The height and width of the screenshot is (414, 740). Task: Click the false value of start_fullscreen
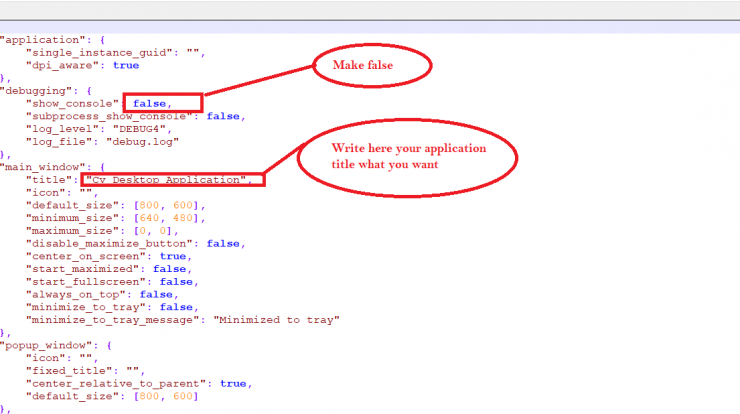coord(176,282)
